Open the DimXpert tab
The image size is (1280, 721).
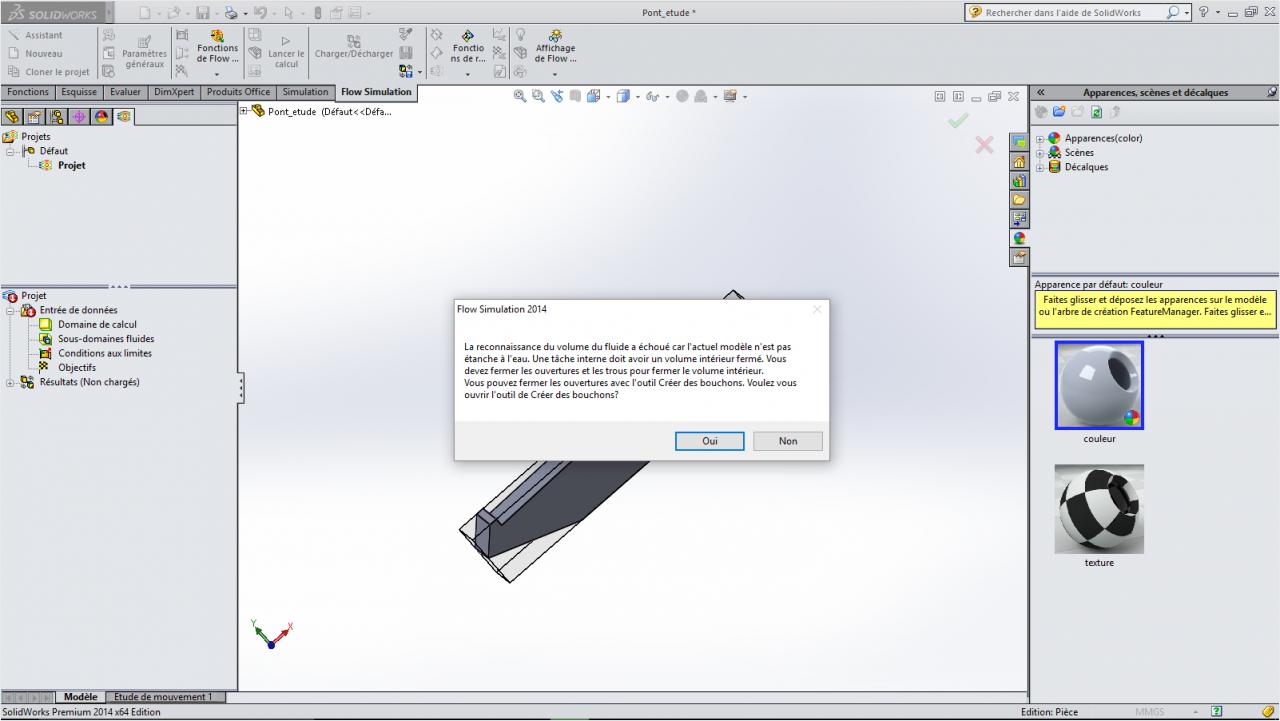(x=174, y=92)
